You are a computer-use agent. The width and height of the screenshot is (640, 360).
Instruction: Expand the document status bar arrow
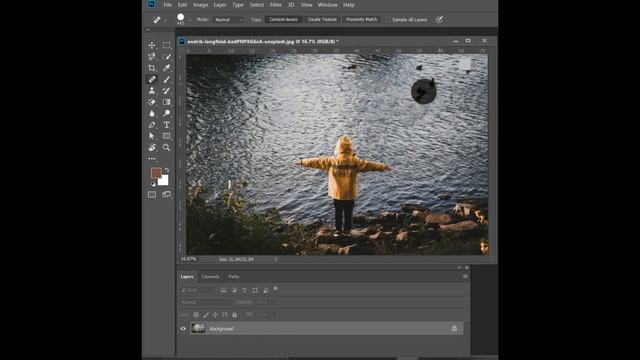pos(276,259)
